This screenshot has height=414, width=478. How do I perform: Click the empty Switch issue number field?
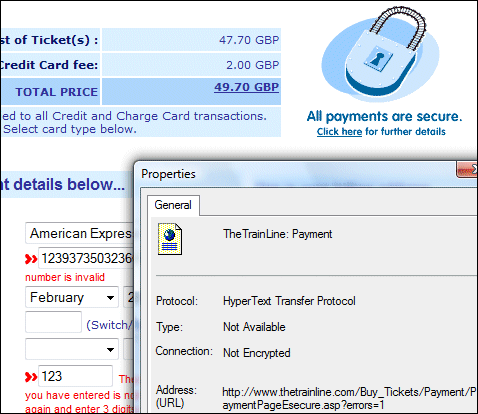(x=53, y=322)
